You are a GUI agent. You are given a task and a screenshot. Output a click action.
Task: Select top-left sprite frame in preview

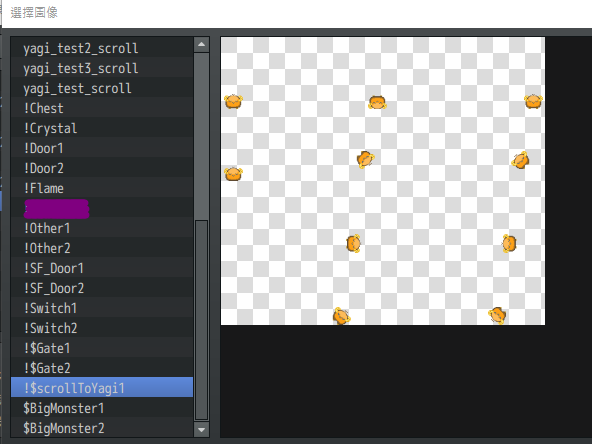point(233,101)
